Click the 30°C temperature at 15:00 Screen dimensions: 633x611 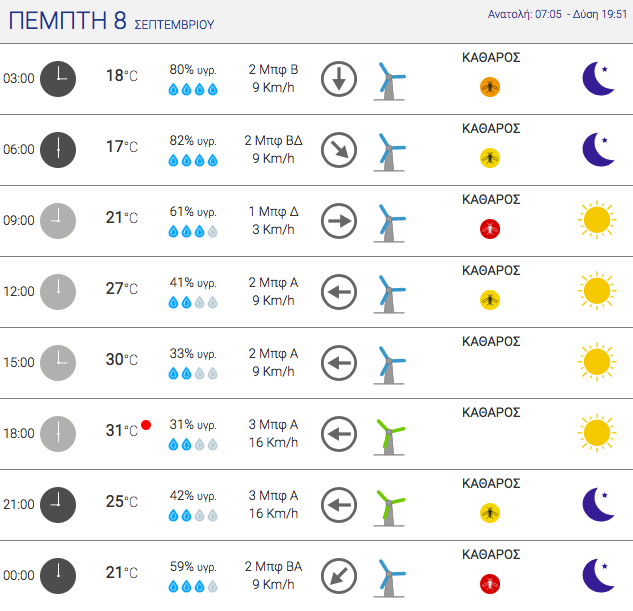click(x=122, y=360)
